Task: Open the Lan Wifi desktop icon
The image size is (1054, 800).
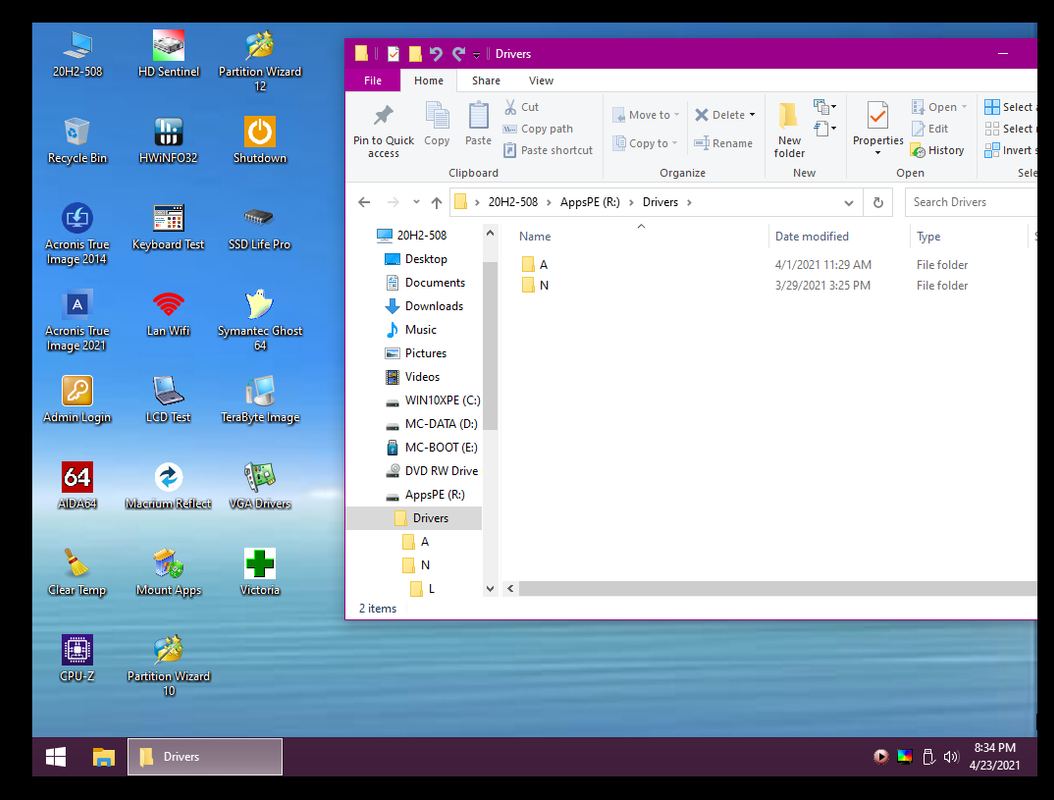Action: 168,313
